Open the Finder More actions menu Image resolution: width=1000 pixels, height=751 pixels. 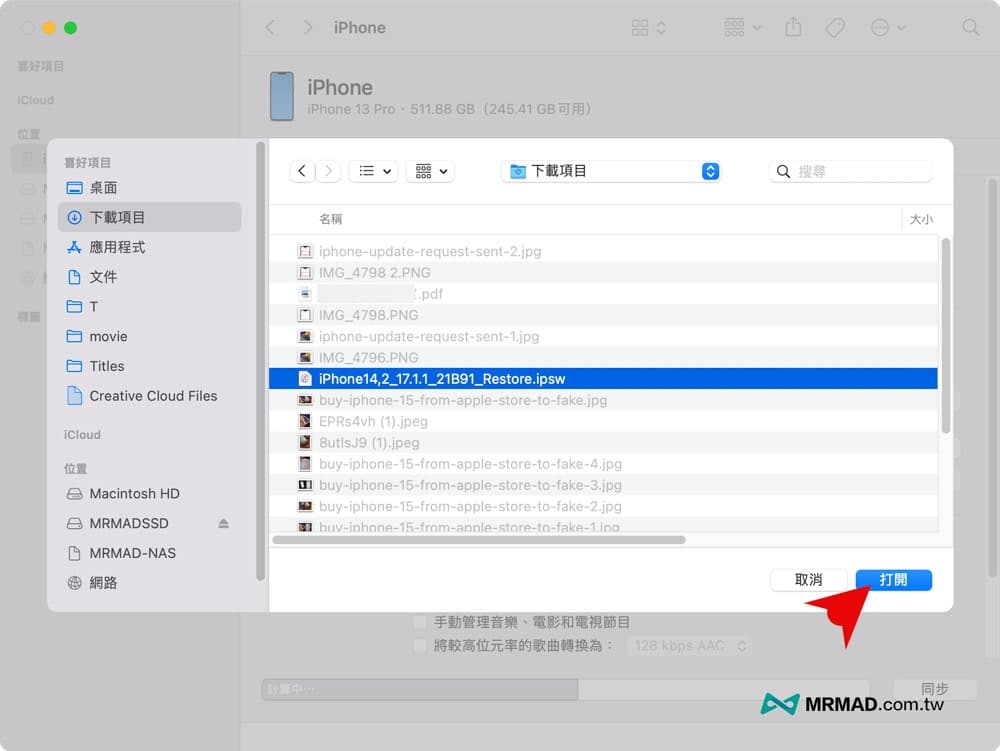887,27
